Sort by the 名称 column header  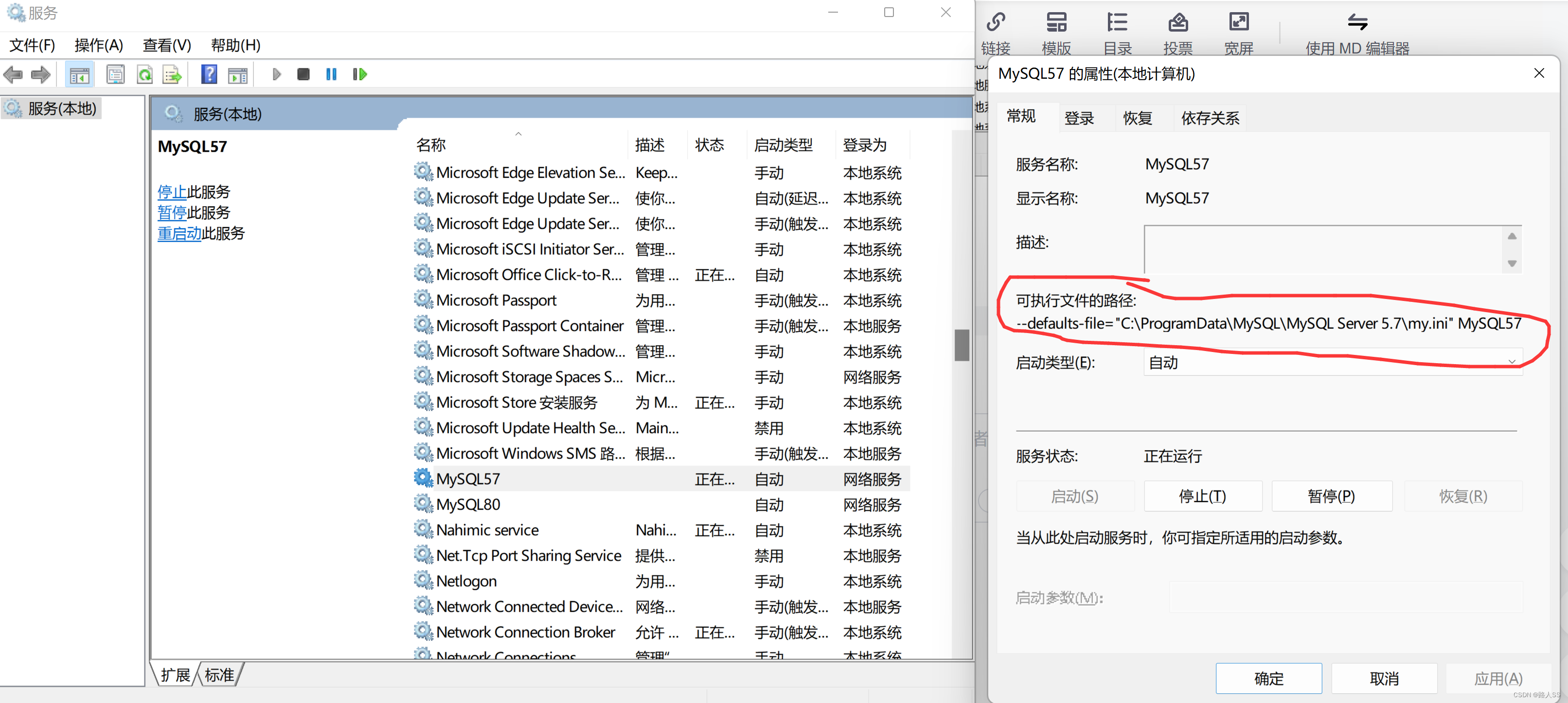pos(518,145)
